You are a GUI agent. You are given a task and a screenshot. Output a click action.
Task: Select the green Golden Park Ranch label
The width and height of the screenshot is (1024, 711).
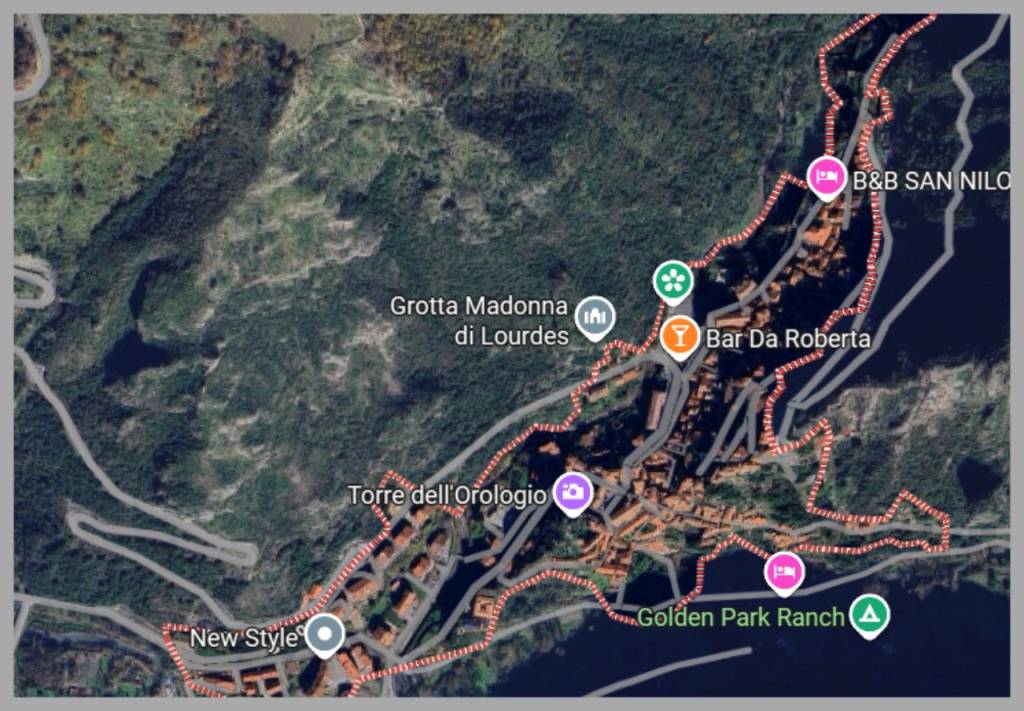(x=741, y=617)
